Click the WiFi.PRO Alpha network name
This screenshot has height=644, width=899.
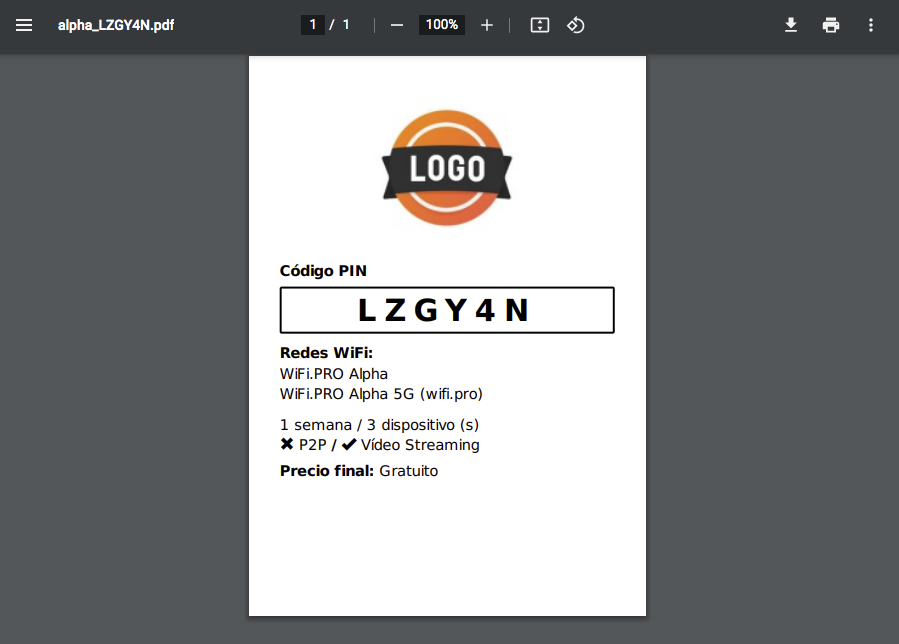click(334, 374)
